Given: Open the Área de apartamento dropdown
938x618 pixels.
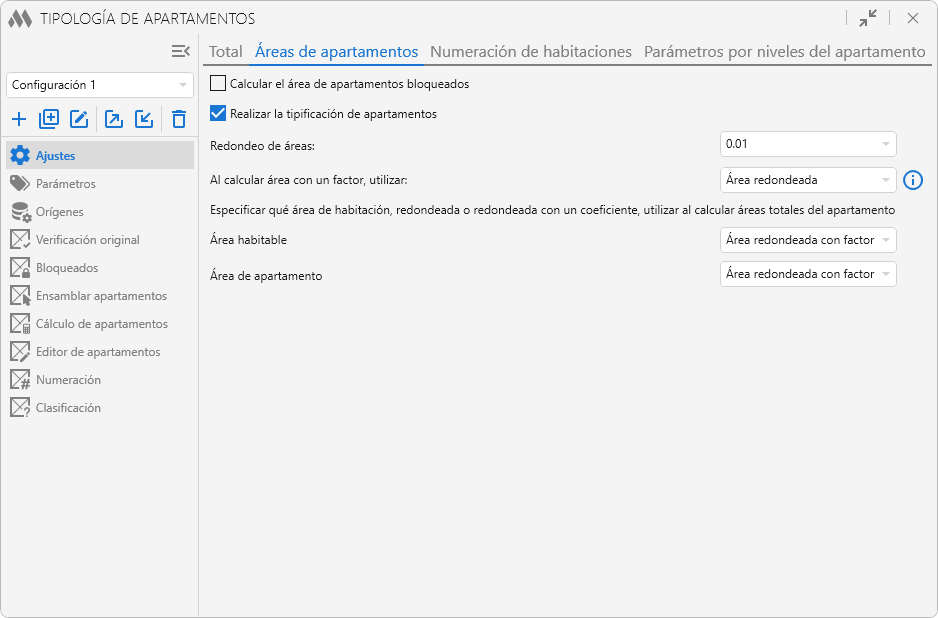Looking at the screenshot, I should coord(808,274).
